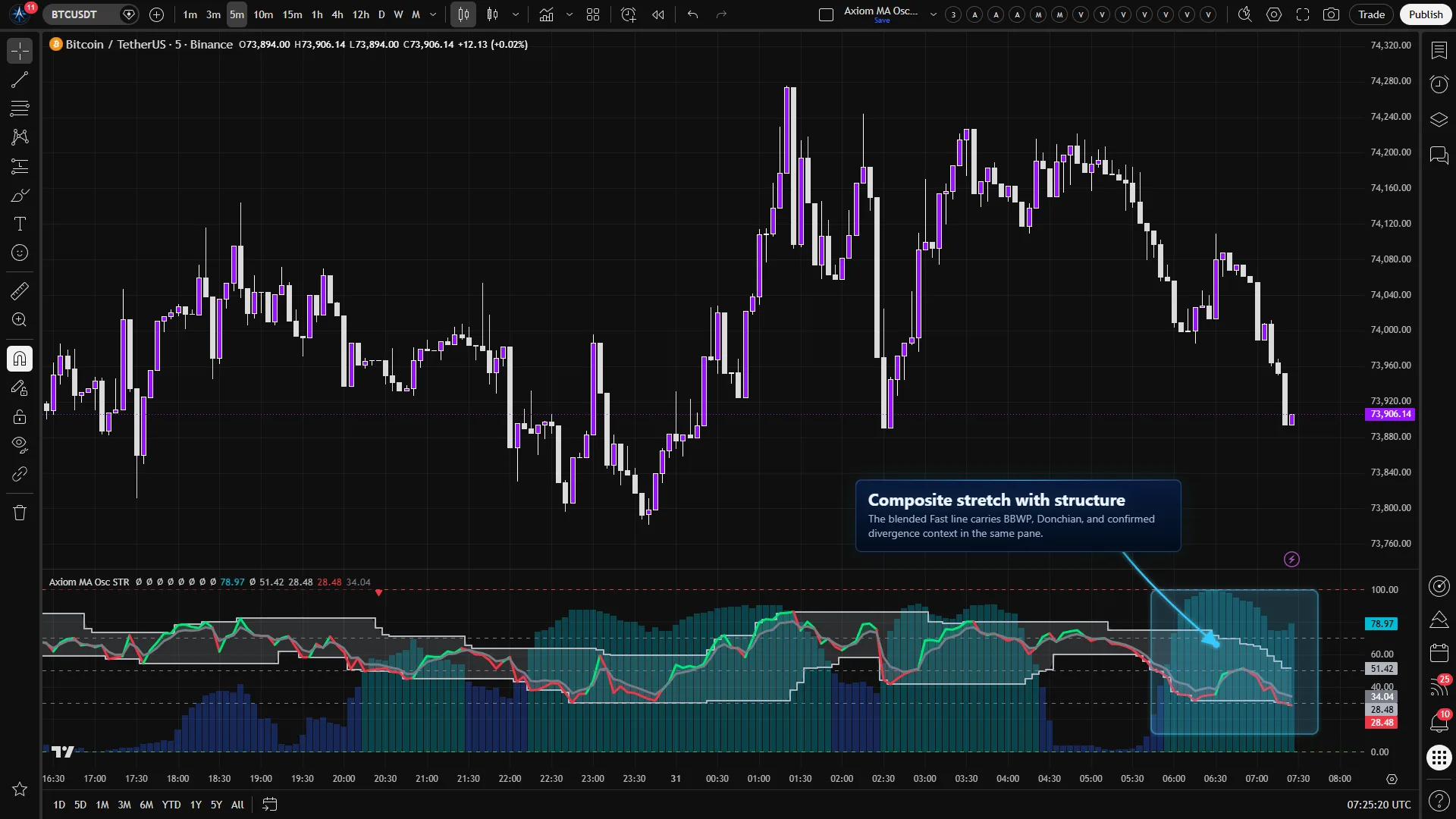
Task: Open the time axis settings gear
Action: point(1392,779)
